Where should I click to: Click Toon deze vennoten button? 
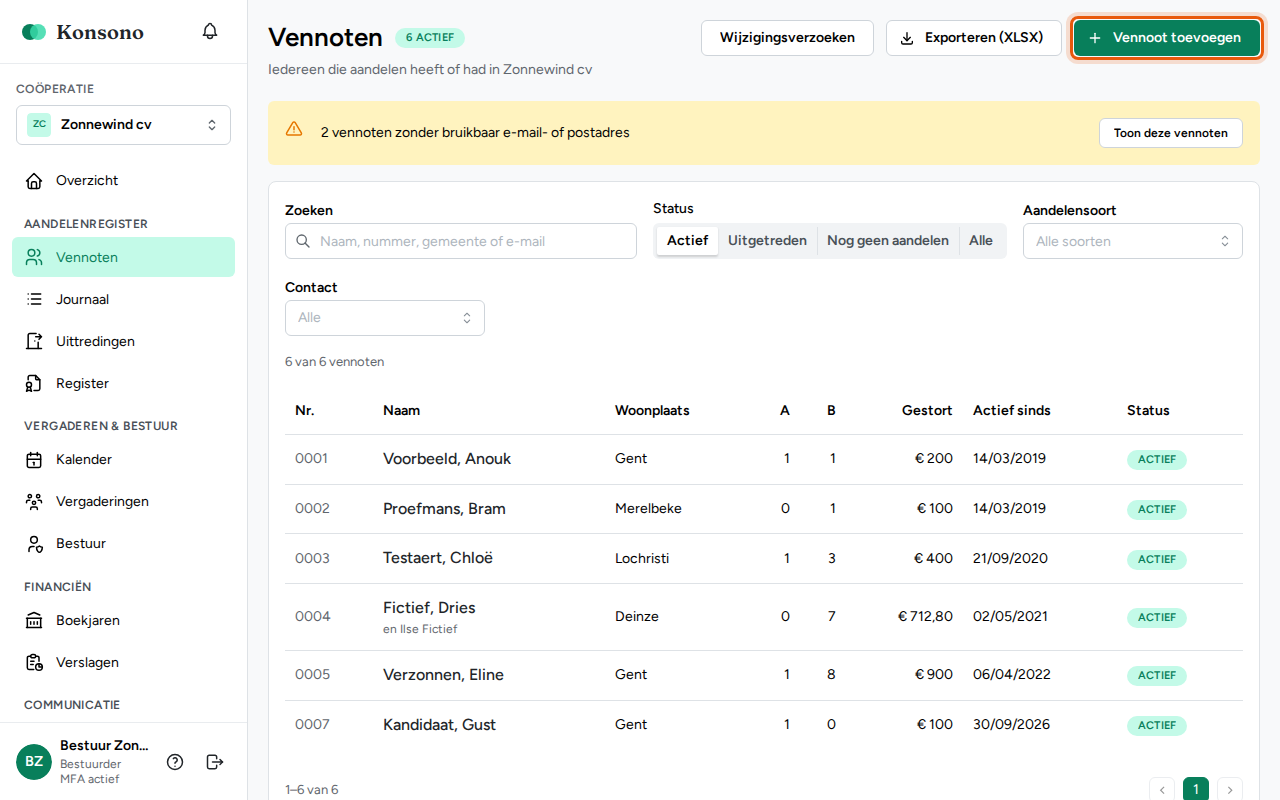click(1171, 133)
